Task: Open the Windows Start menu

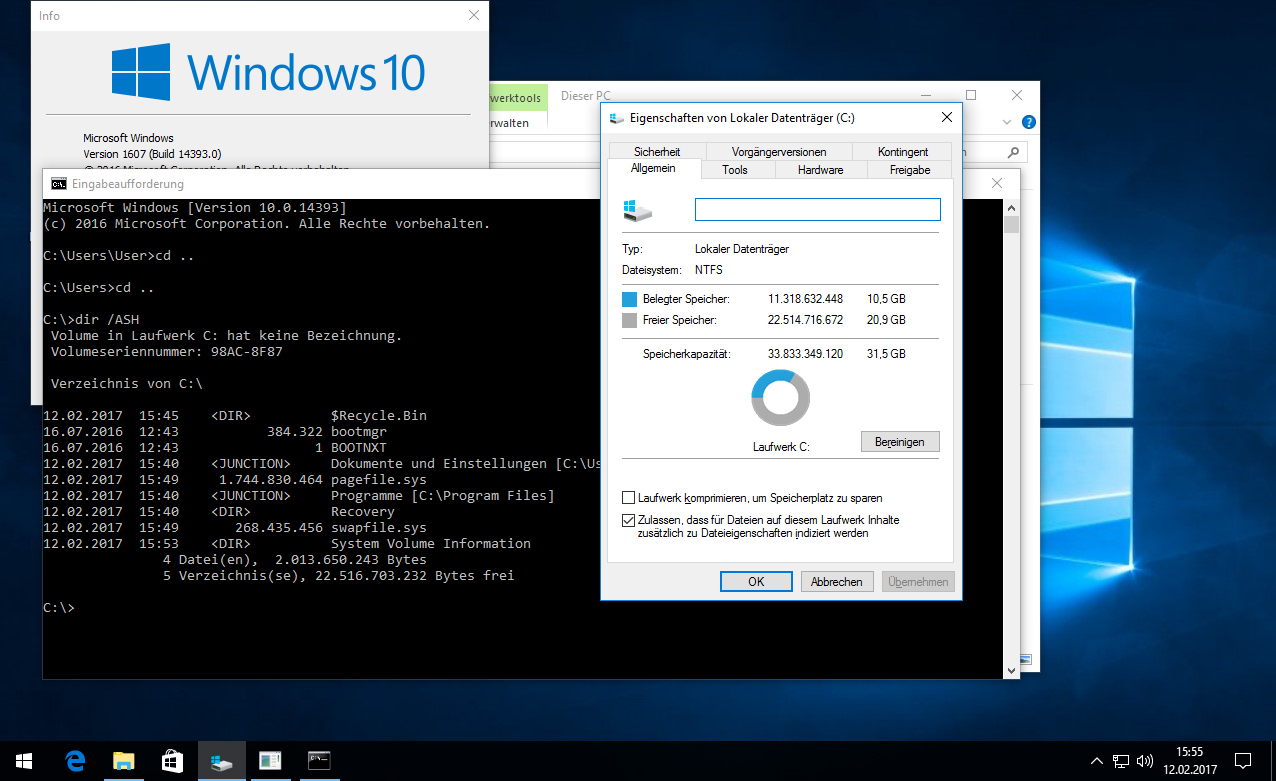Action: point(24,761)
